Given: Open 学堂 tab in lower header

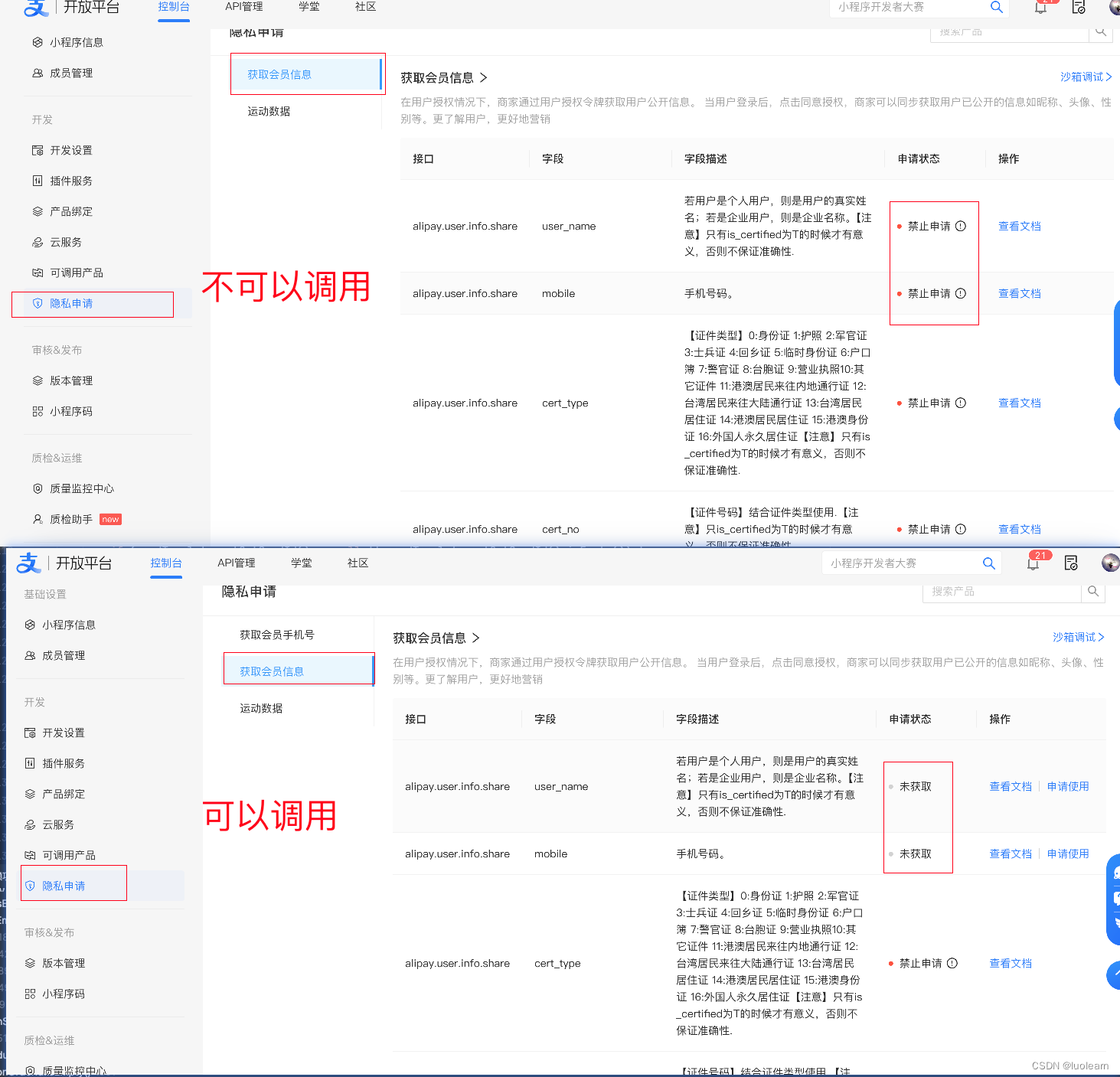Looking at the screenshot, I should 302,563.
